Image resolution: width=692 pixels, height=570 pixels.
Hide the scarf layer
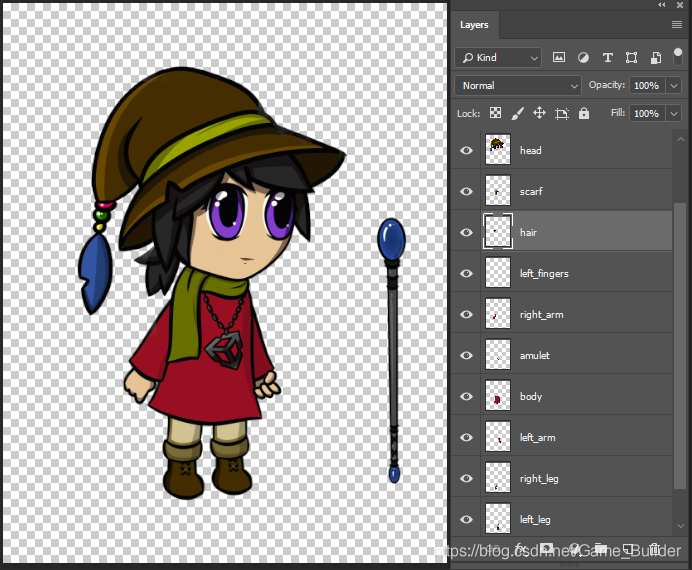[466, 191]
